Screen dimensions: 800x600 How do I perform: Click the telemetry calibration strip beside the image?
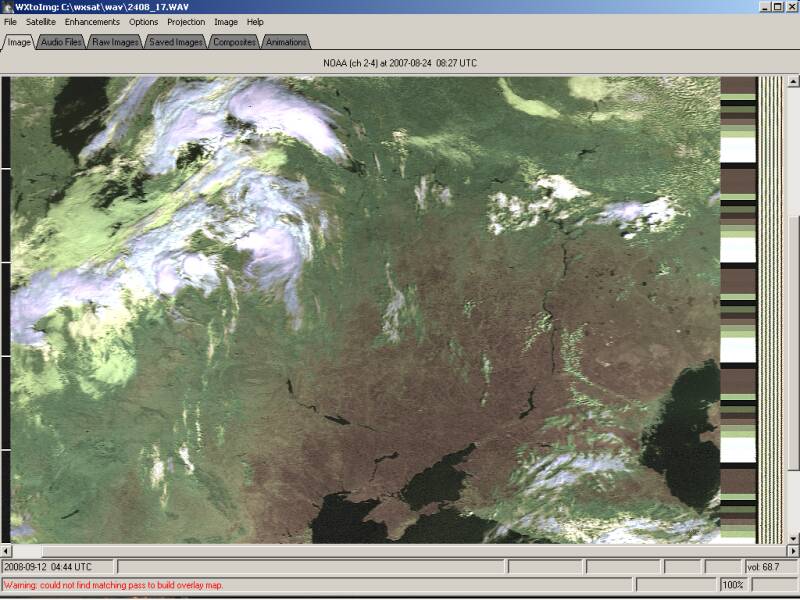click(738, 310)
